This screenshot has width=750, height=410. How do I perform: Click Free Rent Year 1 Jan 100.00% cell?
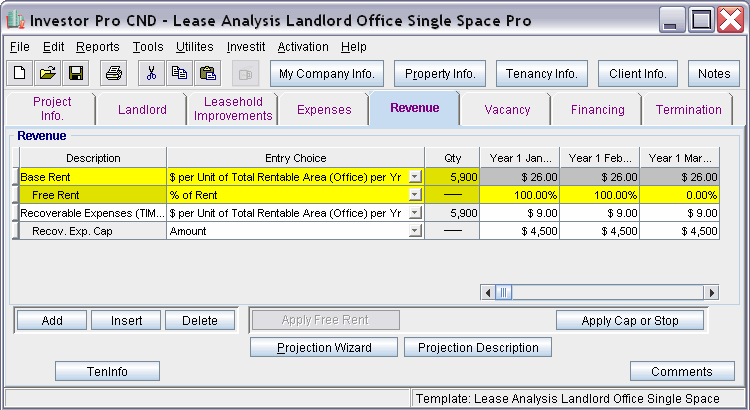519,195
